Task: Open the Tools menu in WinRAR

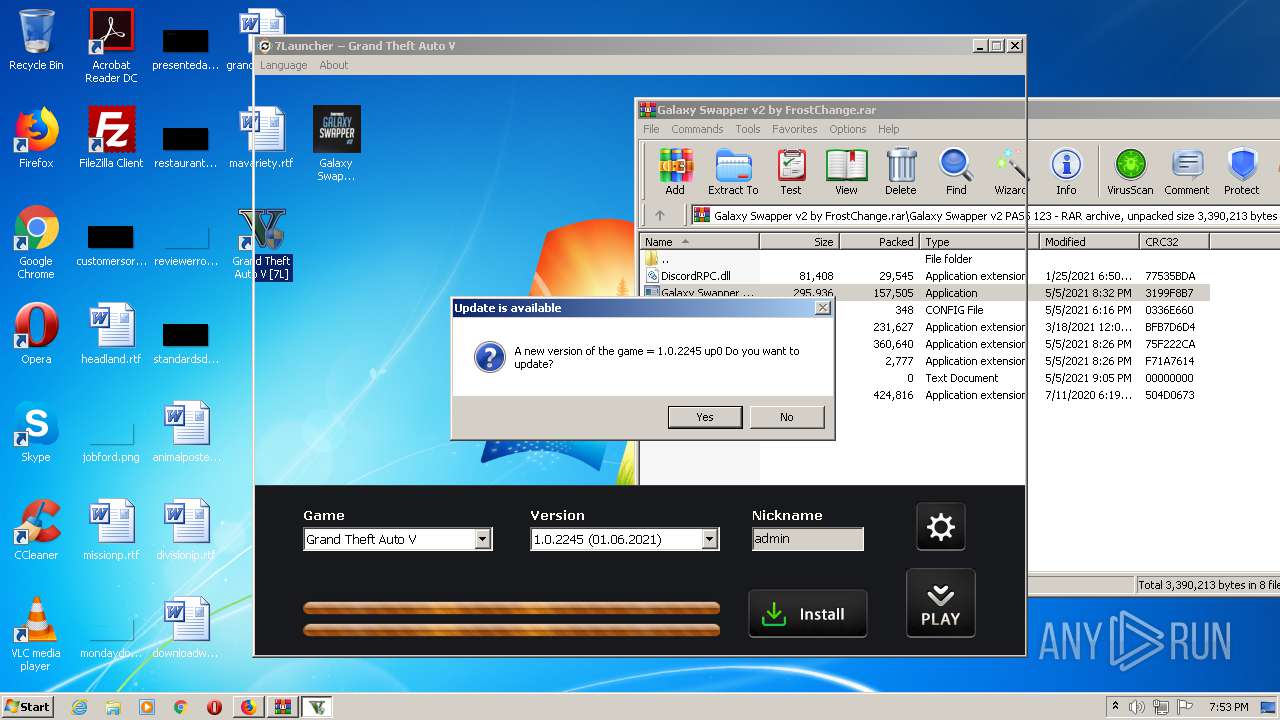Action: coord(748,129)
